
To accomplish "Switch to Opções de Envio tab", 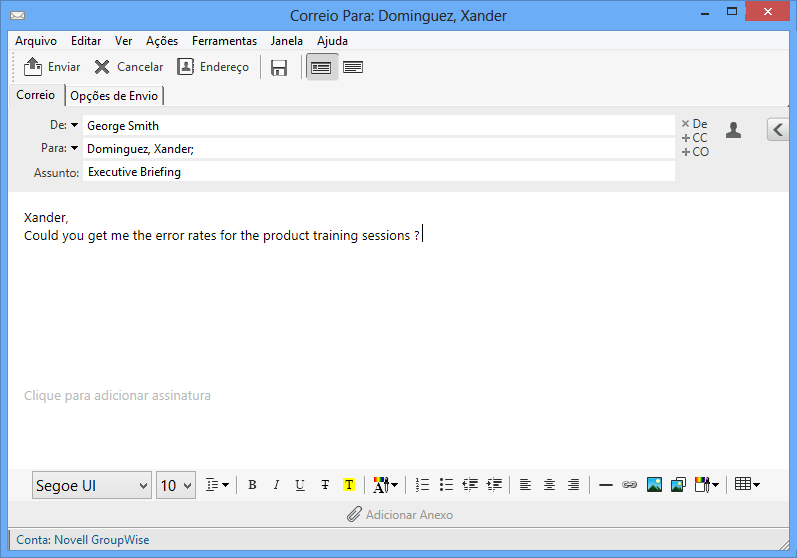I will (114, 96).
